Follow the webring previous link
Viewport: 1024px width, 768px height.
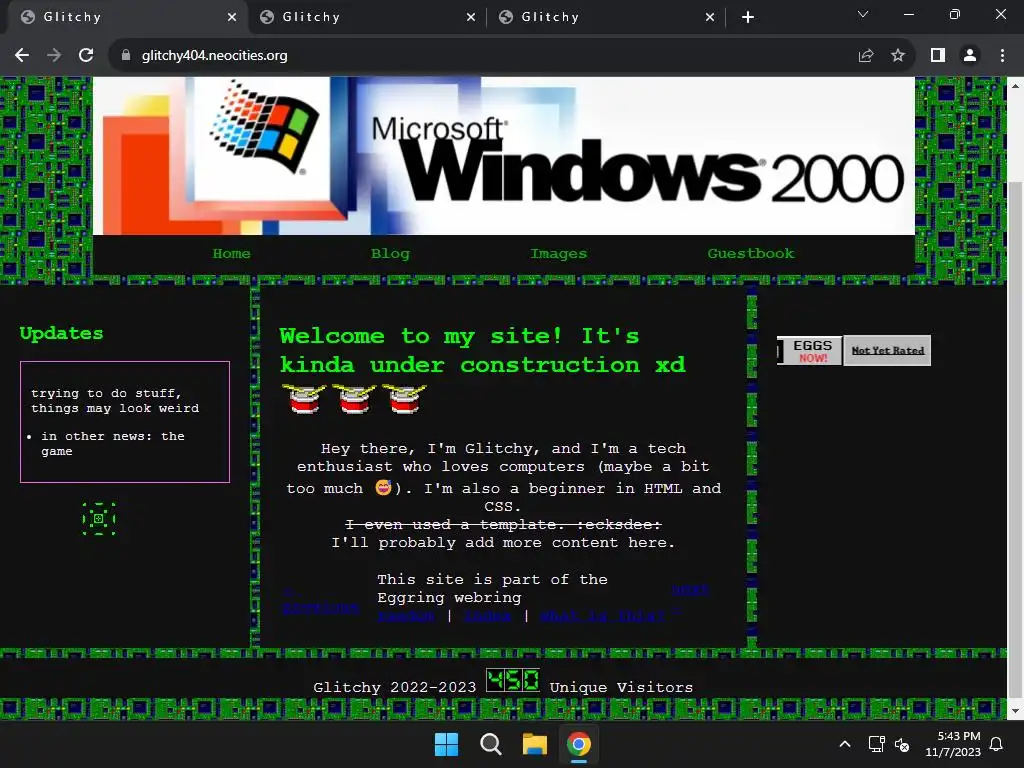[320, 600]
